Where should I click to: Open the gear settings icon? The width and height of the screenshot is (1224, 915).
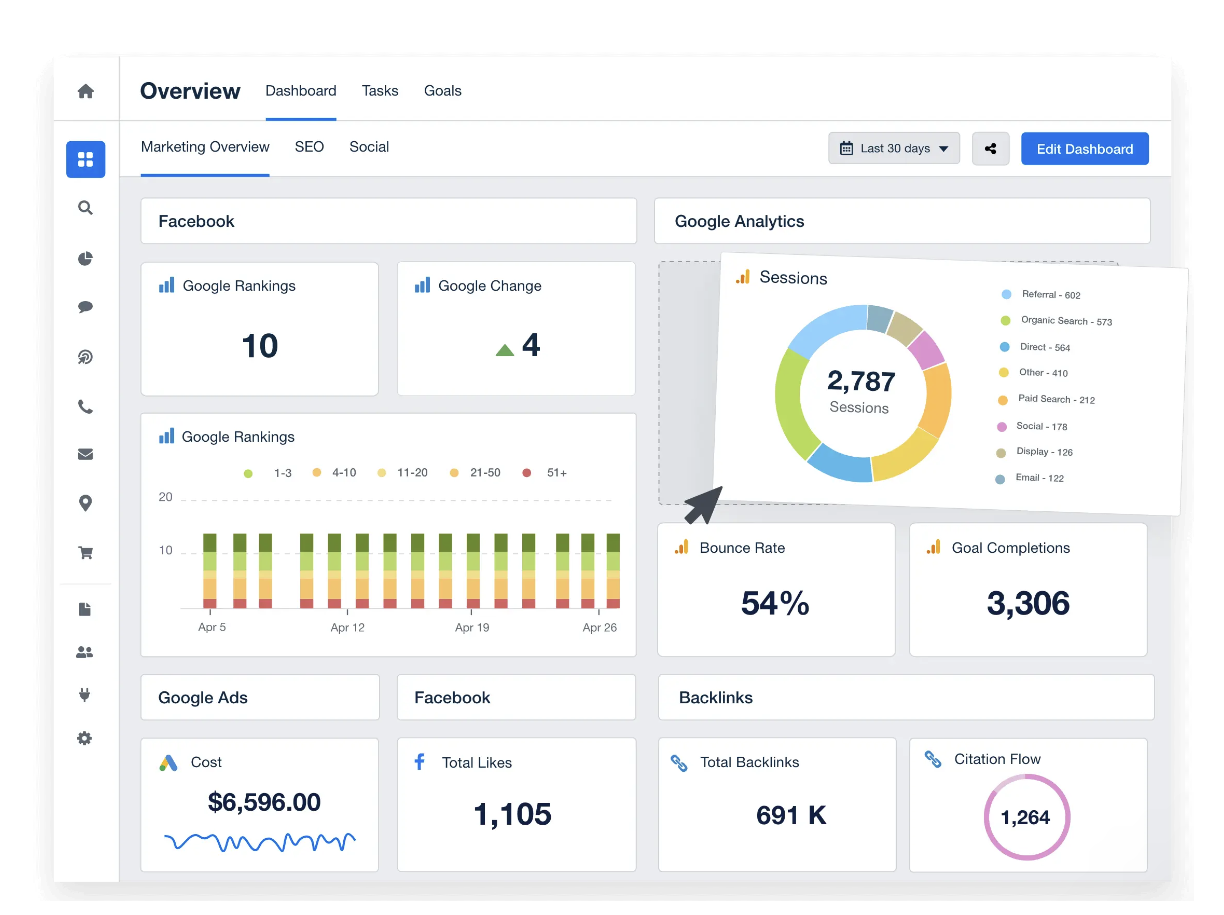click(x=86, y=739)
